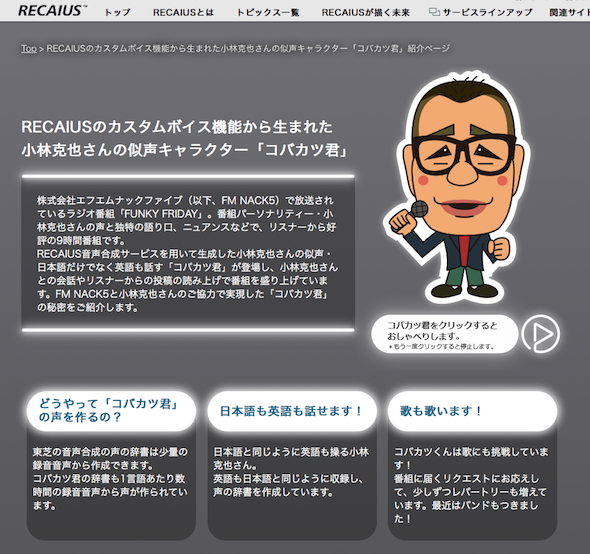Click the microphone held by the character
This screenshot has width=590, height=554.
pyautogui.click(x=419, y=209)
